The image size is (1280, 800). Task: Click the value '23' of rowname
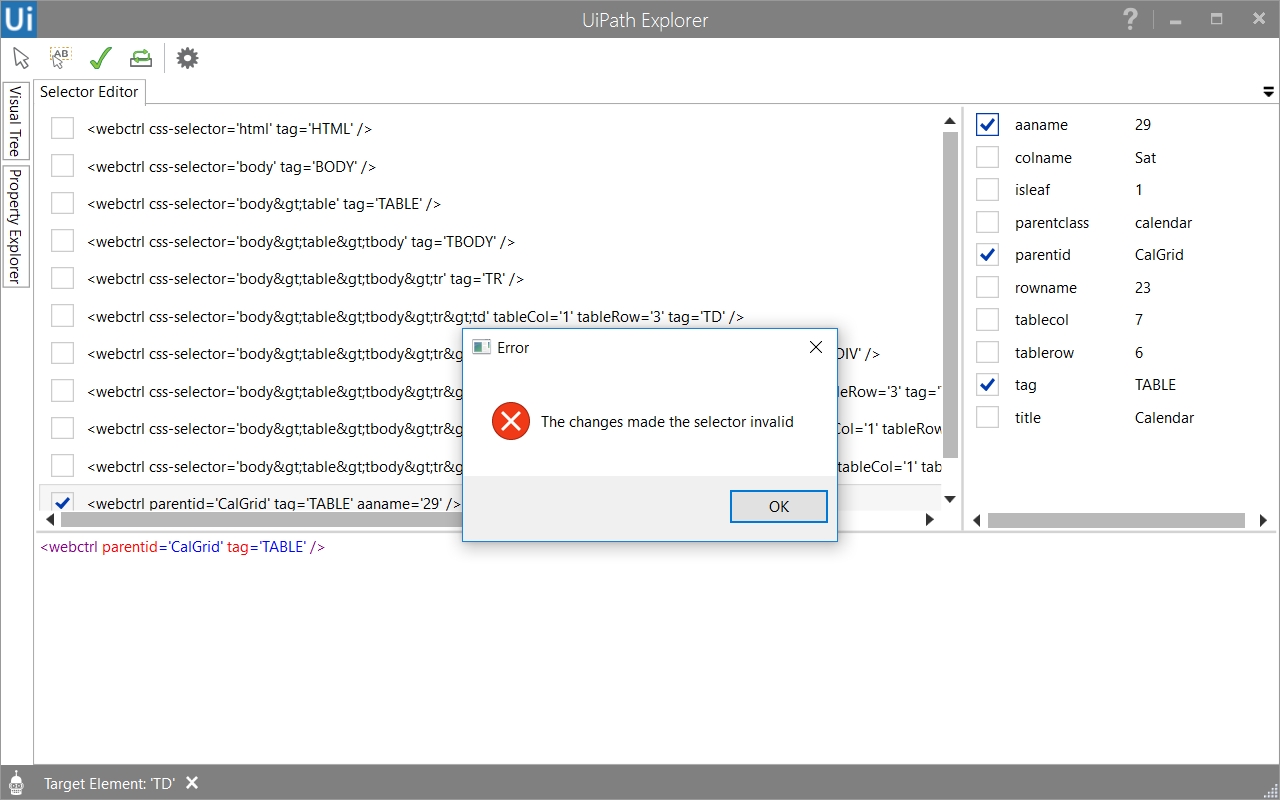point(1143,287)
